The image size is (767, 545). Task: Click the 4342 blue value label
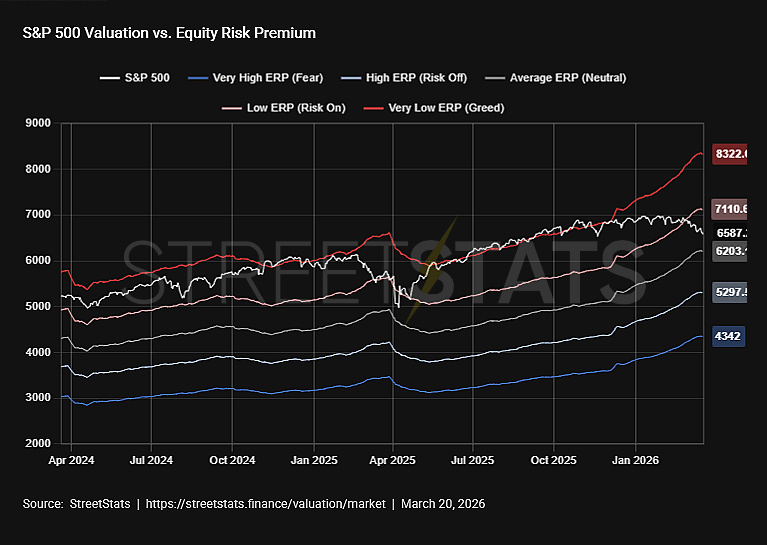[728, 336]
